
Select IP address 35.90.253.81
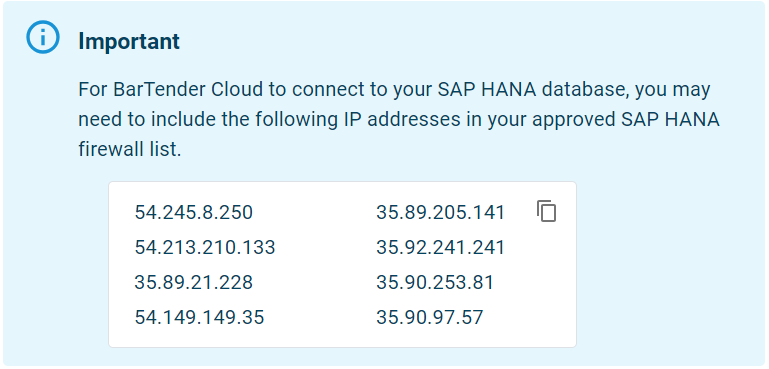pyautogui.click(x=435, y=283)
